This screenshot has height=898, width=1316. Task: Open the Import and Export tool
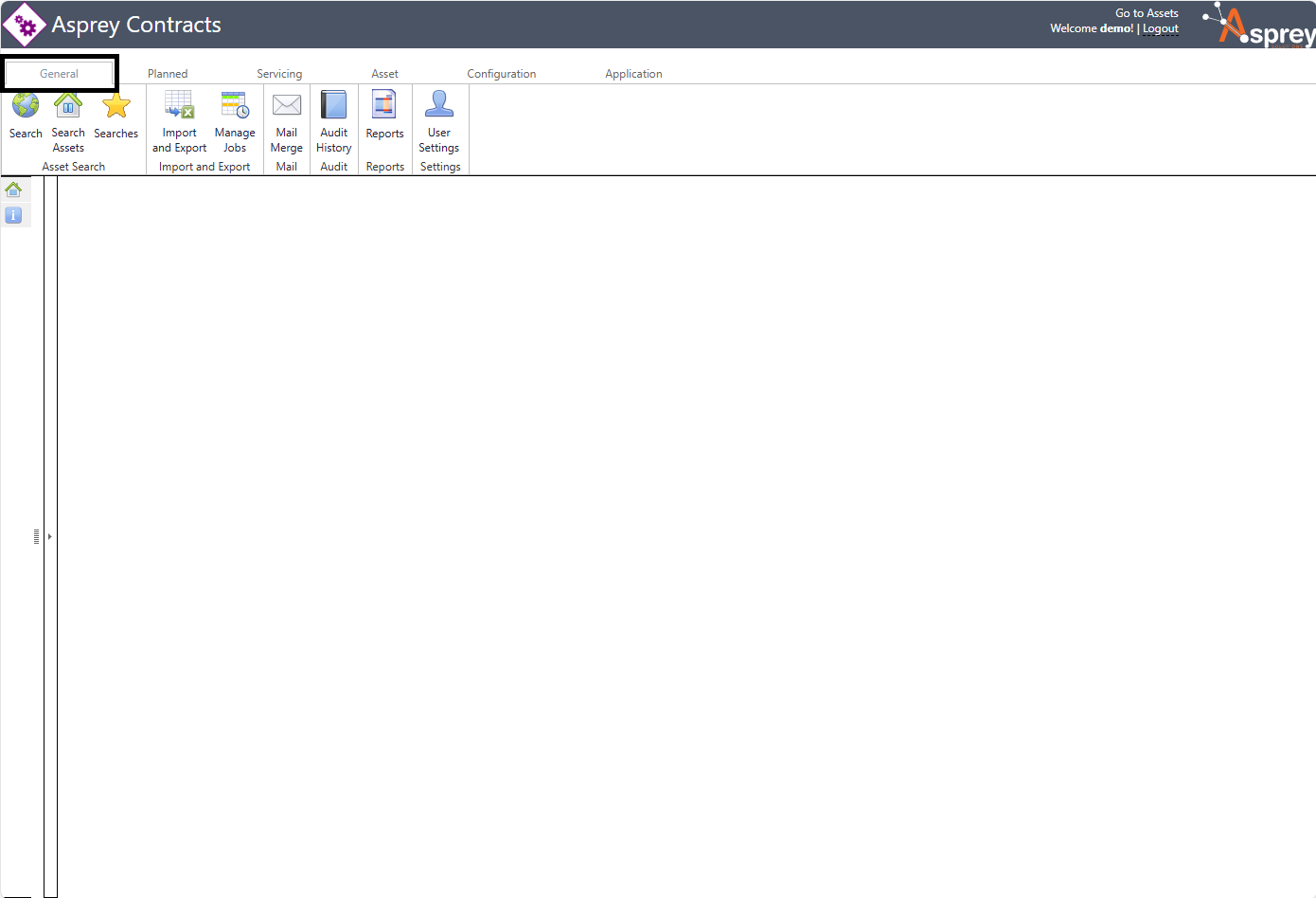click(x=179, y=105)
